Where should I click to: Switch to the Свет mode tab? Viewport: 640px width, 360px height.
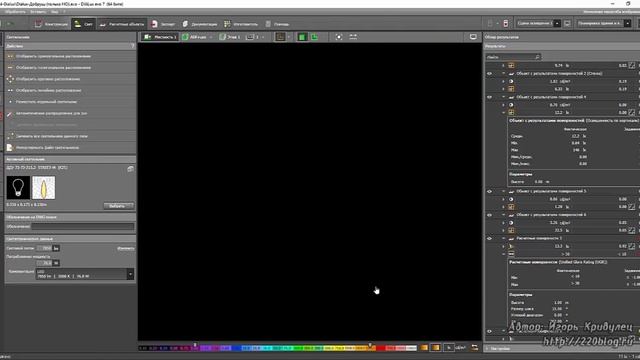pos(83,24)
